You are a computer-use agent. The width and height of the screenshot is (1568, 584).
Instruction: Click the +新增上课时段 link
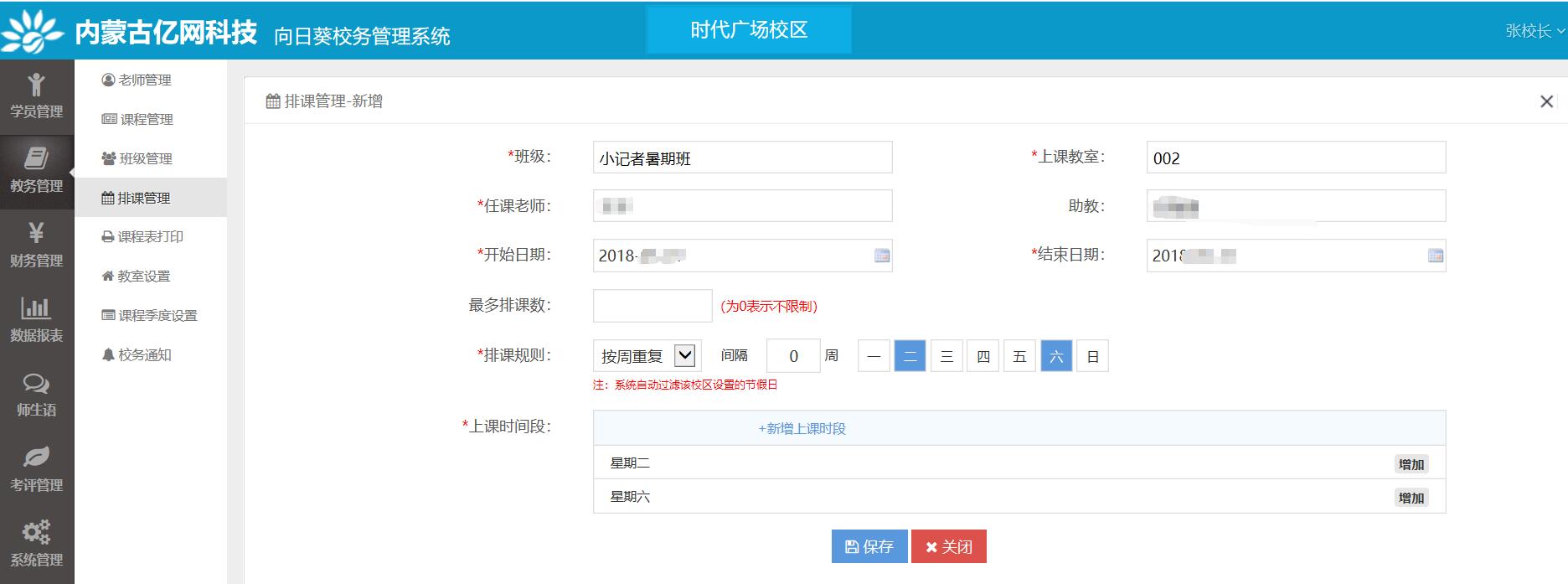pos(802,428)
